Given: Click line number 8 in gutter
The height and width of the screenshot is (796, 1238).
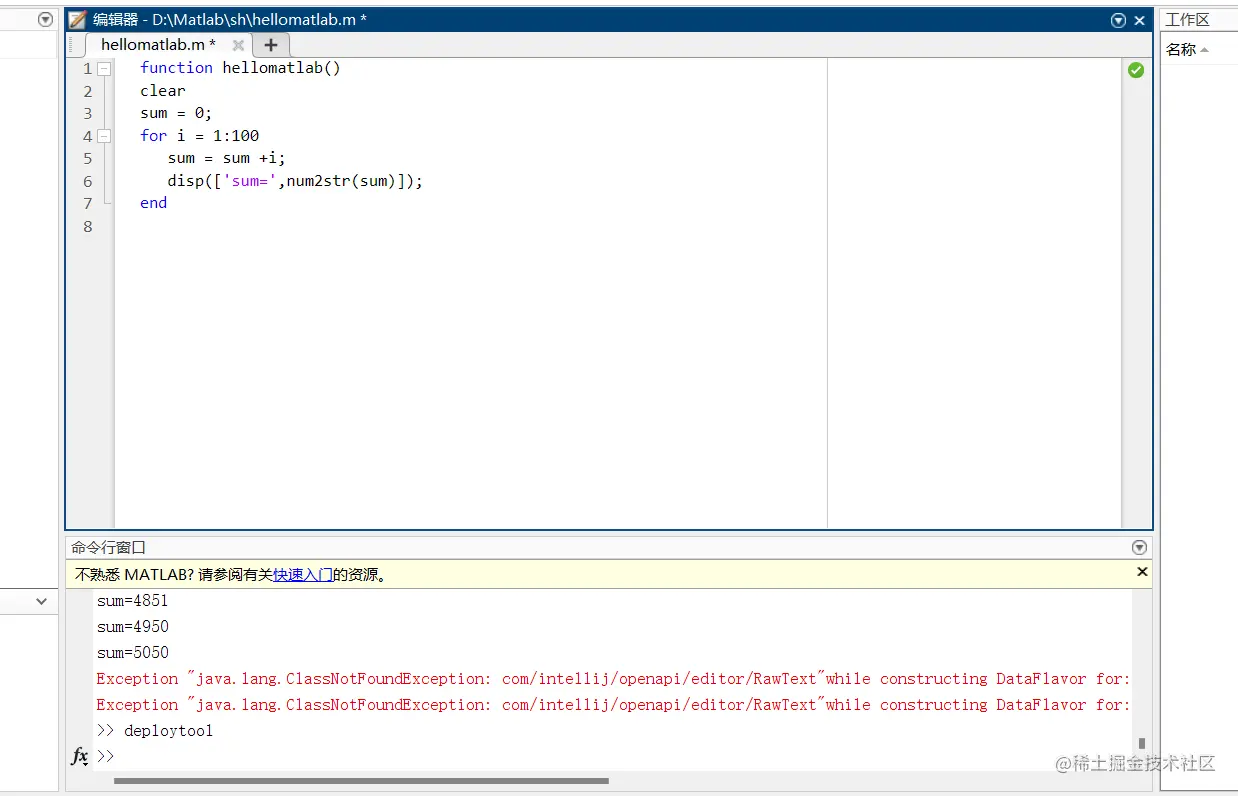Looking at the screenshot, I should [88, 226].
